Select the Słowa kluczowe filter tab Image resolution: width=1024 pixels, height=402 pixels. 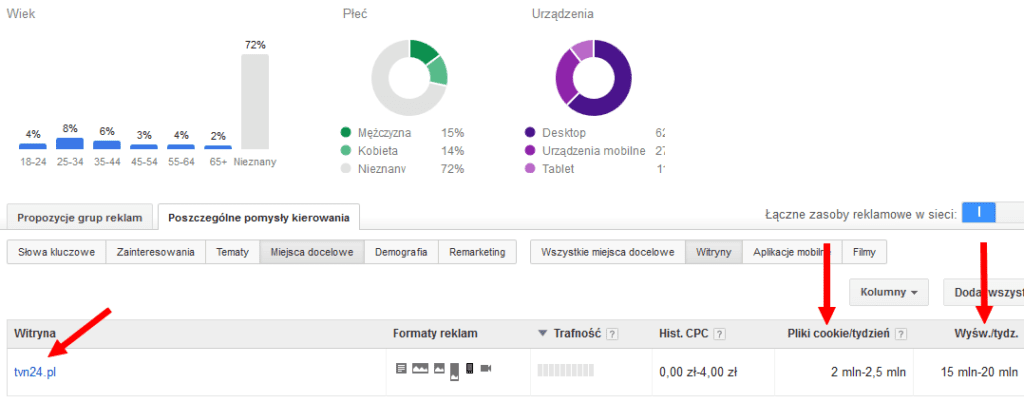pyautogui.click(x=56, y=252)
